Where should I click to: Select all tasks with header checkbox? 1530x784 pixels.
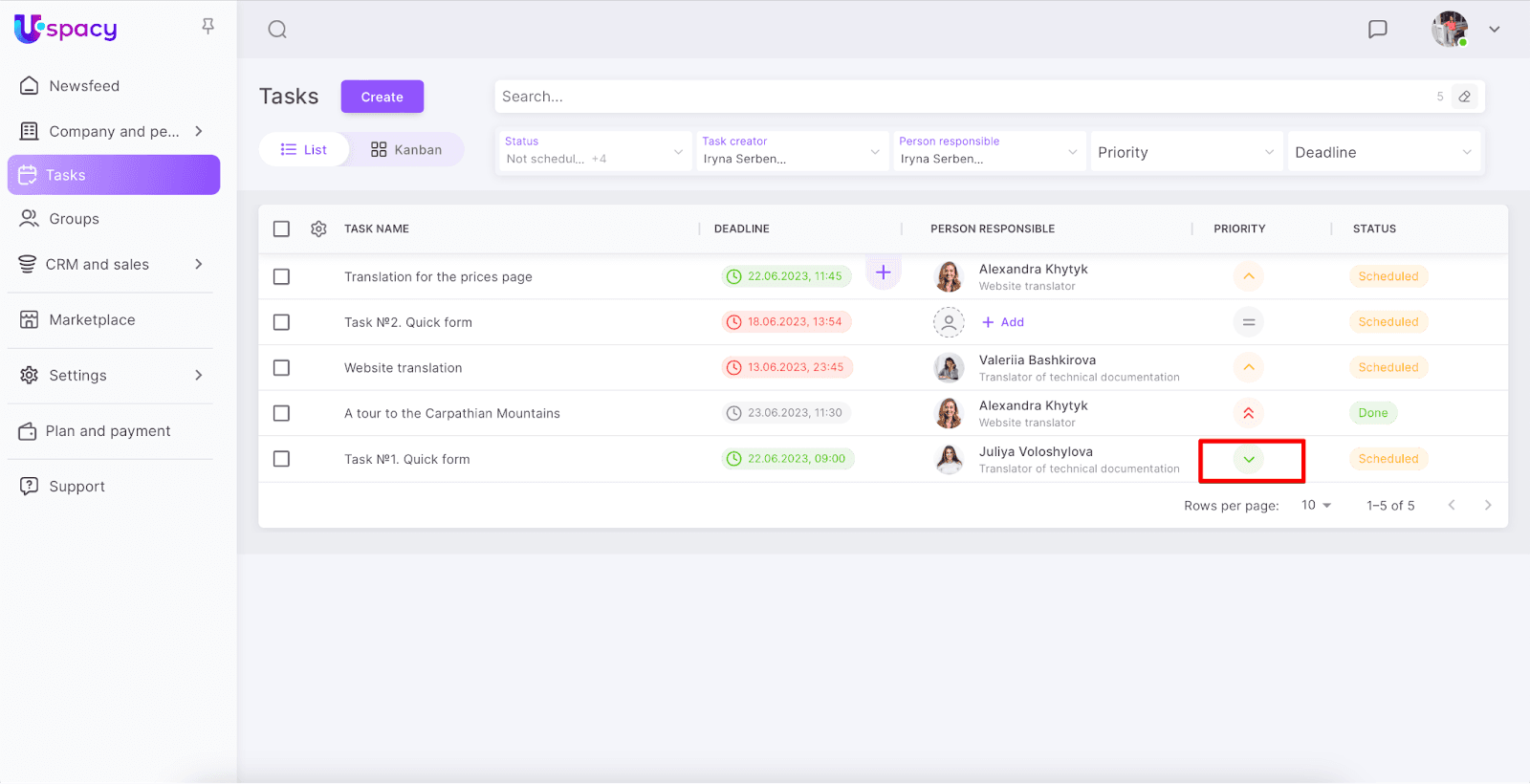click(281, 229)
